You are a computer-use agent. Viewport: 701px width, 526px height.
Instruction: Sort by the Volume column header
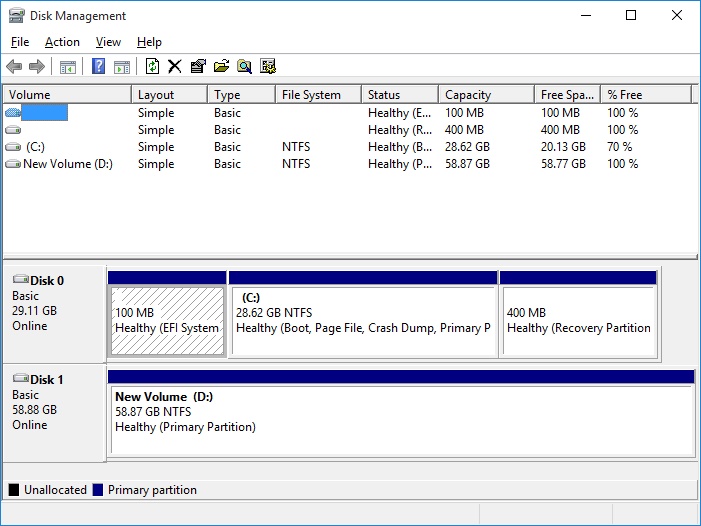tap(66, 95)
